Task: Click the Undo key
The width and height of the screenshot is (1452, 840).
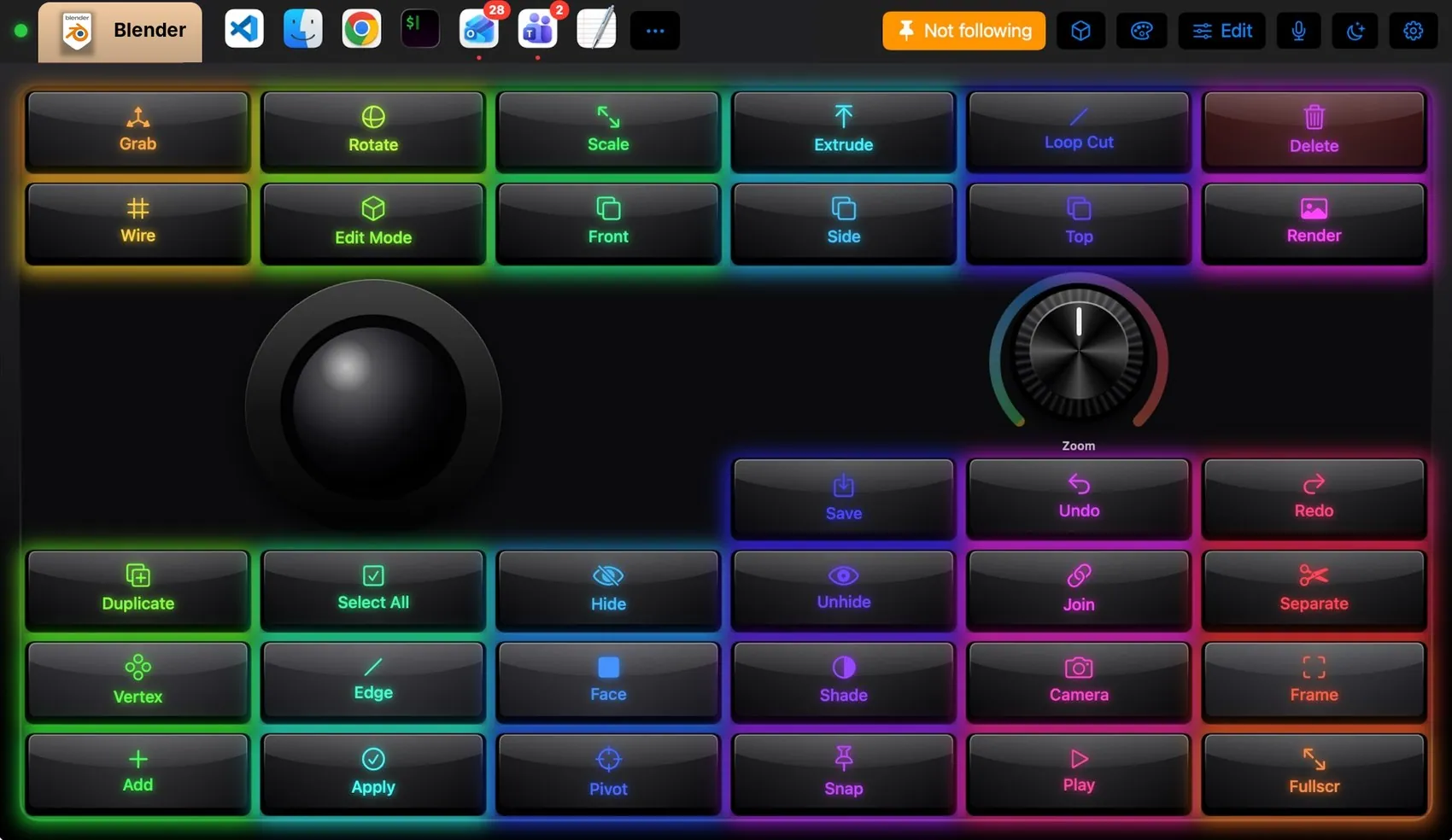Action: [1079, 499]
